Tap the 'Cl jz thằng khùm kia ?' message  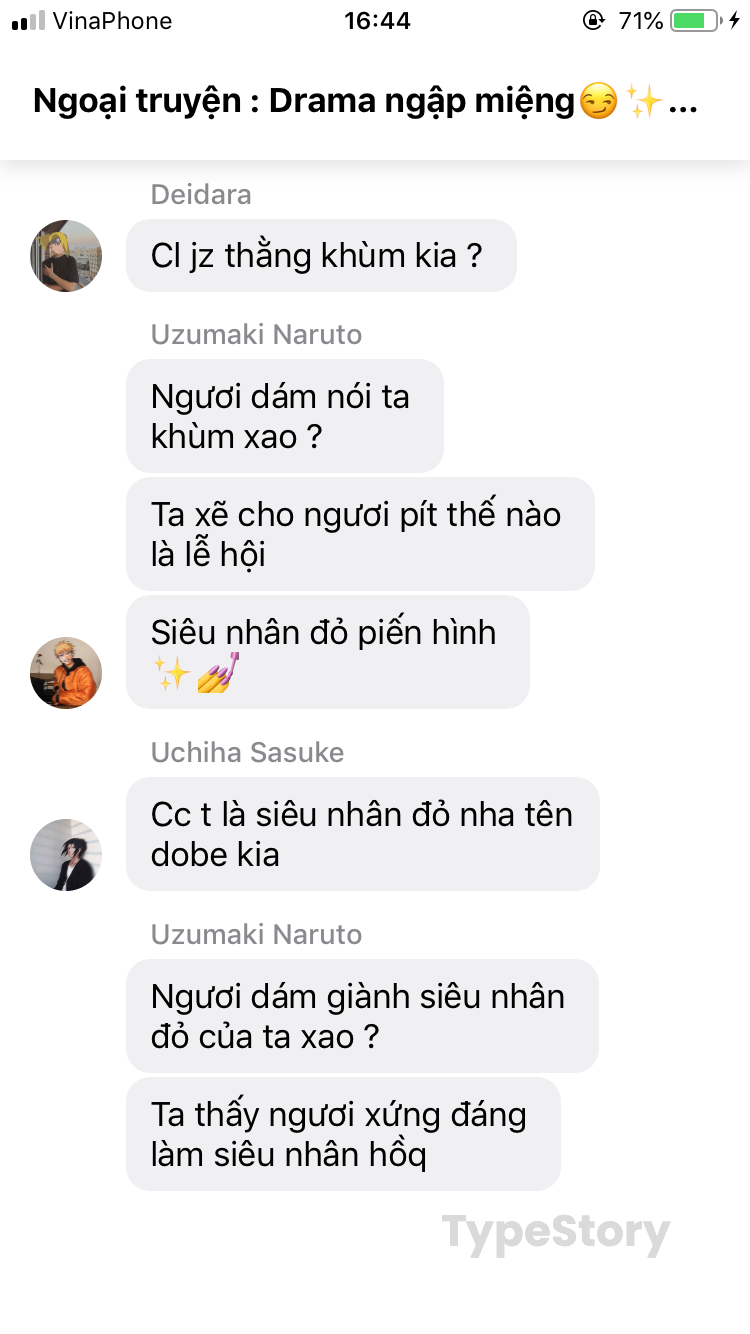(321, 256)
